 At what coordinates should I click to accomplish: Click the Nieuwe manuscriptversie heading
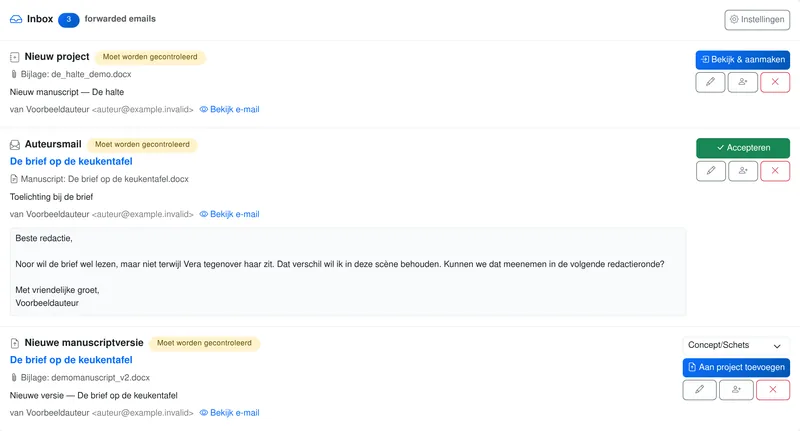(84, 343)
